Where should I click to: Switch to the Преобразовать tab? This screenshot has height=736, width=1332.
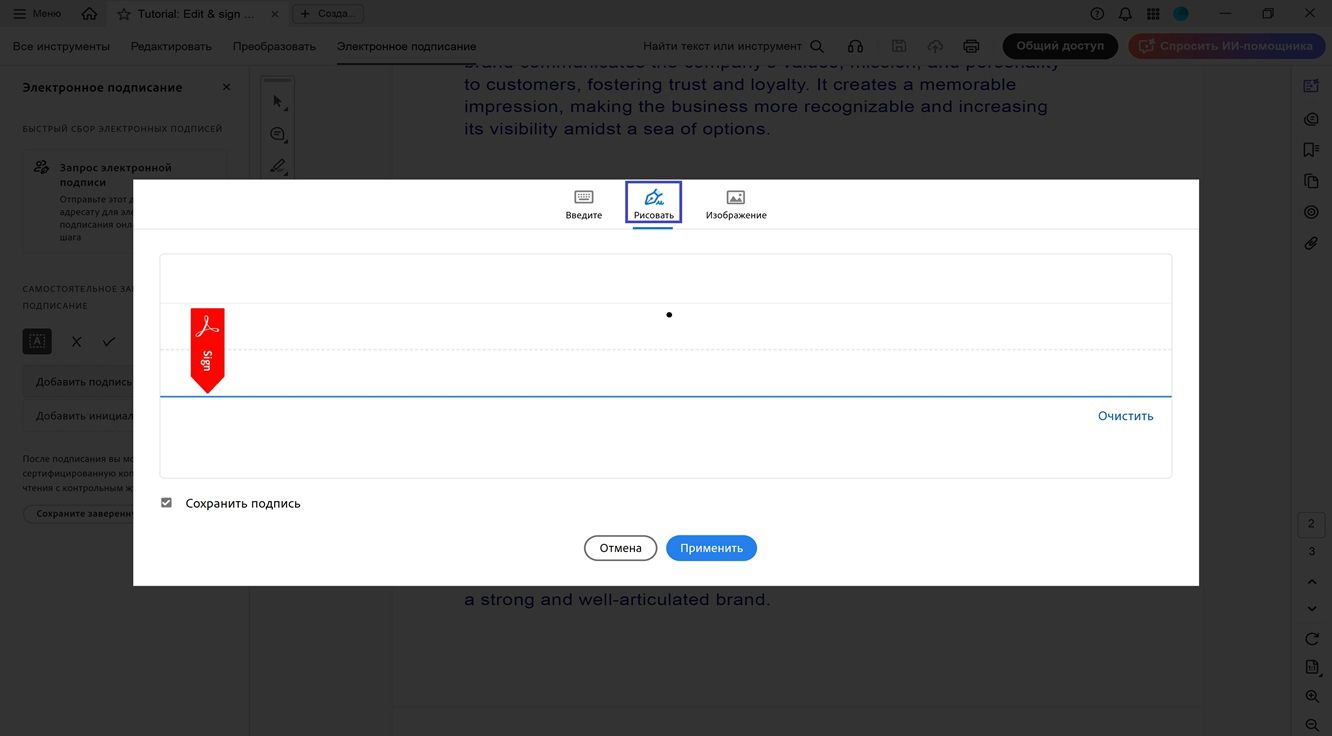pyautogui.click(x=274, y=46)
